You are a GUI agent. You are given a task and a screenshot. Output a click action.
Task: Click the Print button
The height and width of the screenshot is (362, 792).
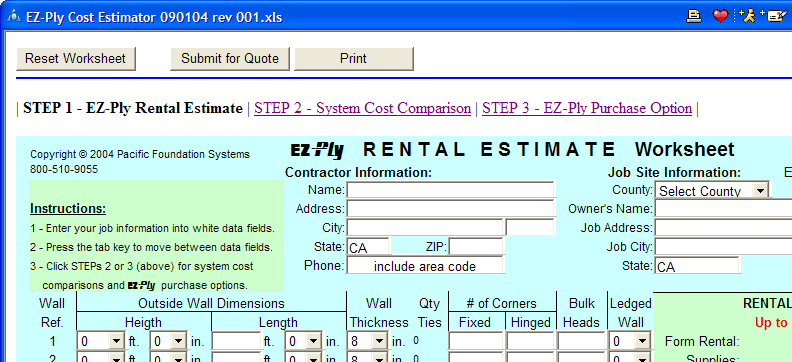point(354,59)
